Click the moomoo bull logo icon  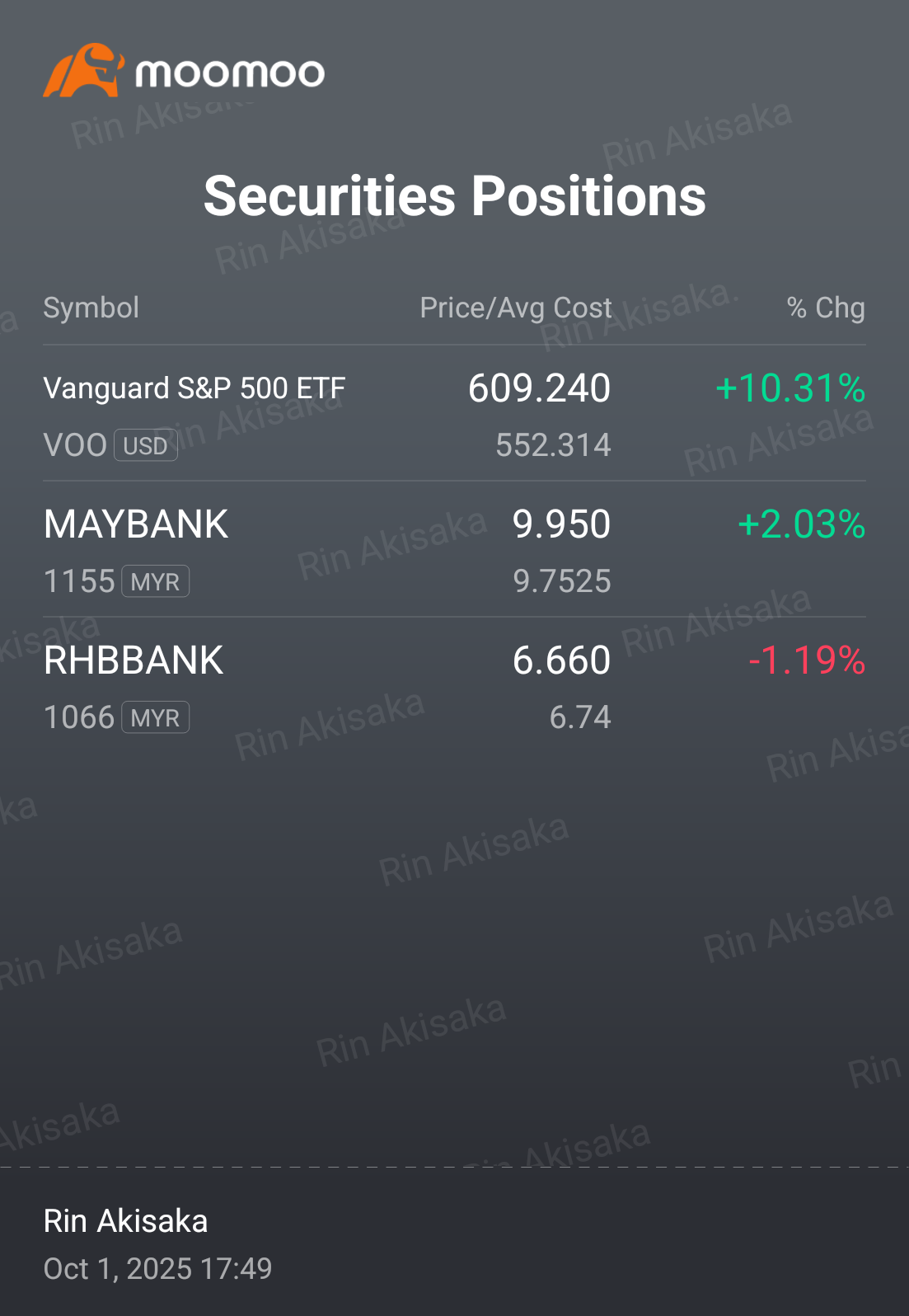[x=84, y=71]
